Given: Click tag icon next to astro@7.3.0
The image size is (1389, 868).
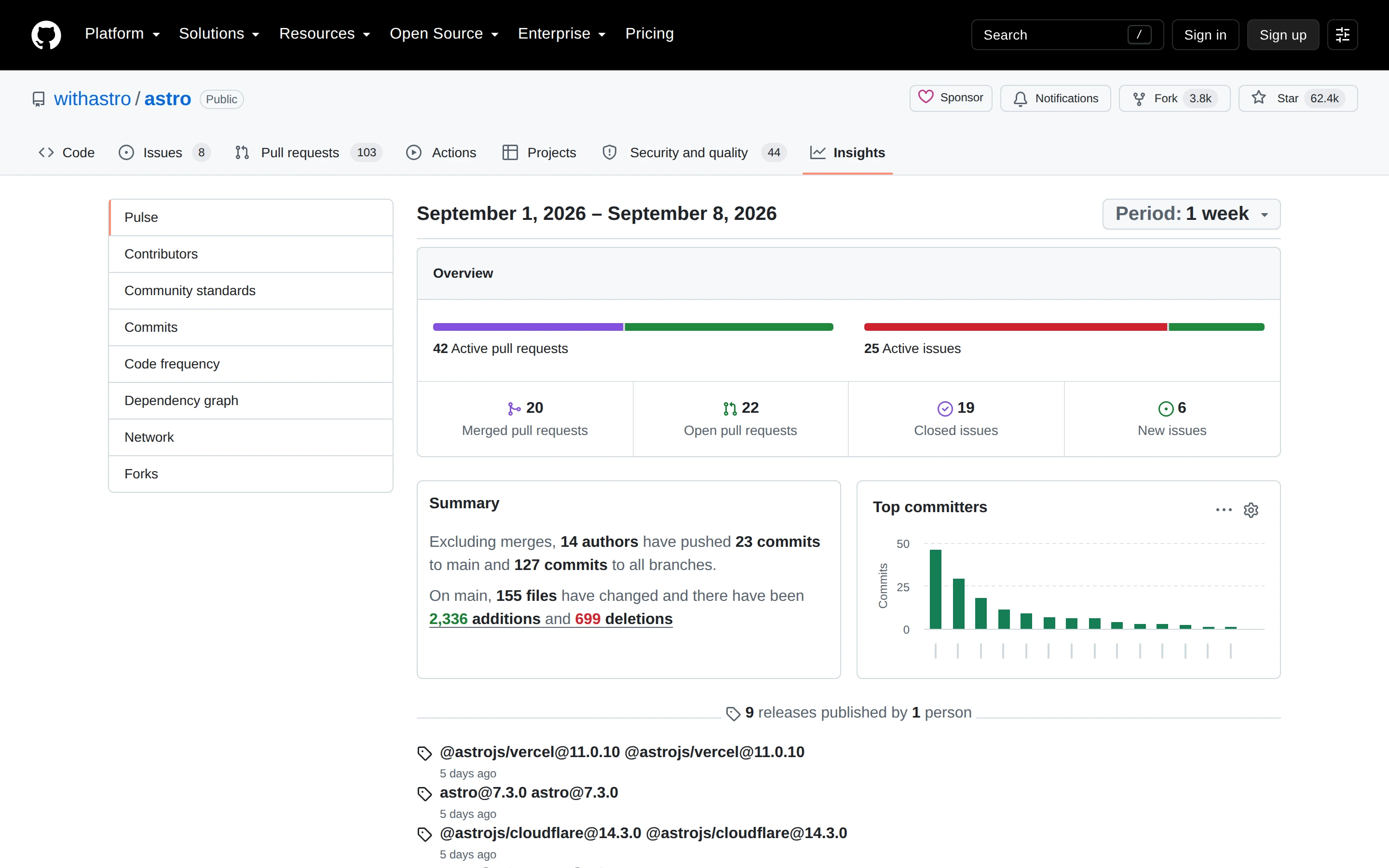Looking at the screenshot, I should (425, 794).
